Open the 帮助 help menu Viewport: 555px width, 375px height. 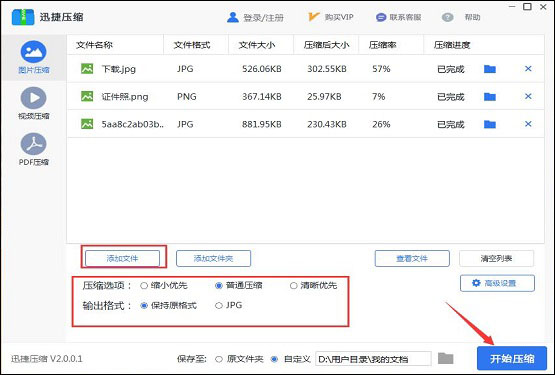tap(472, 17)
